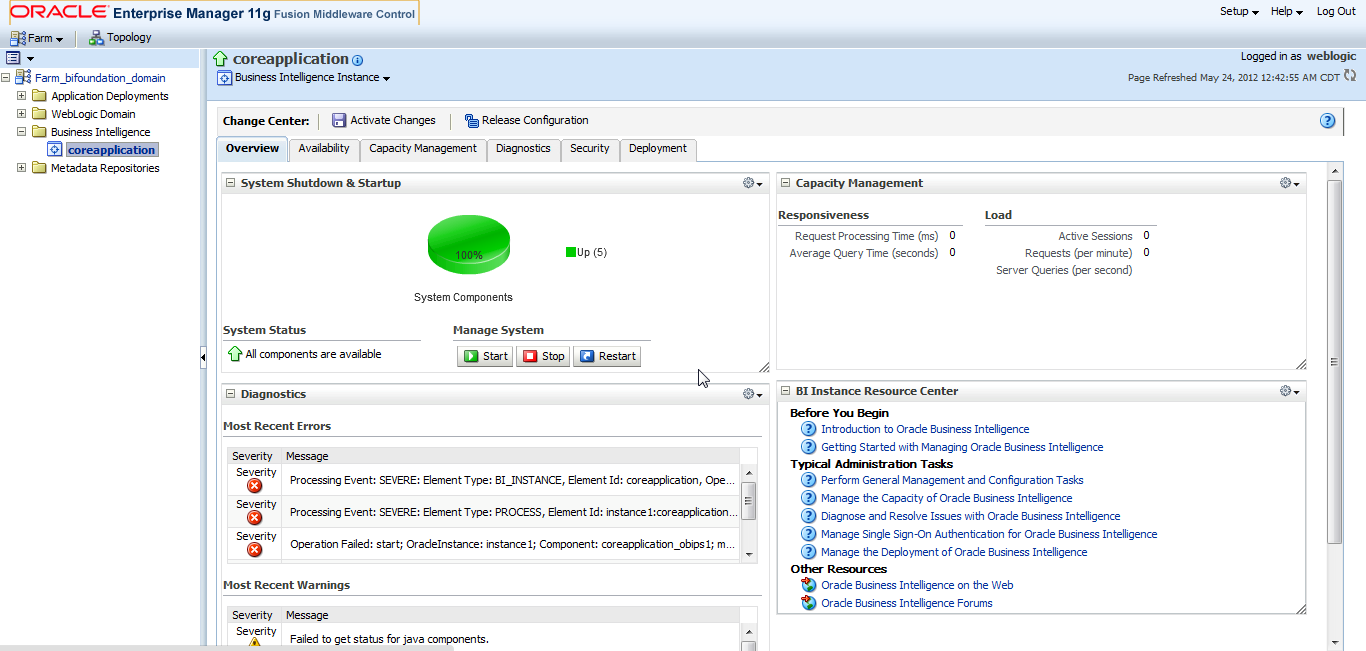The height and width of the screenshot is (651, 1366).
Task: Click the coreapplication info icon
Action: click(358, 60)
